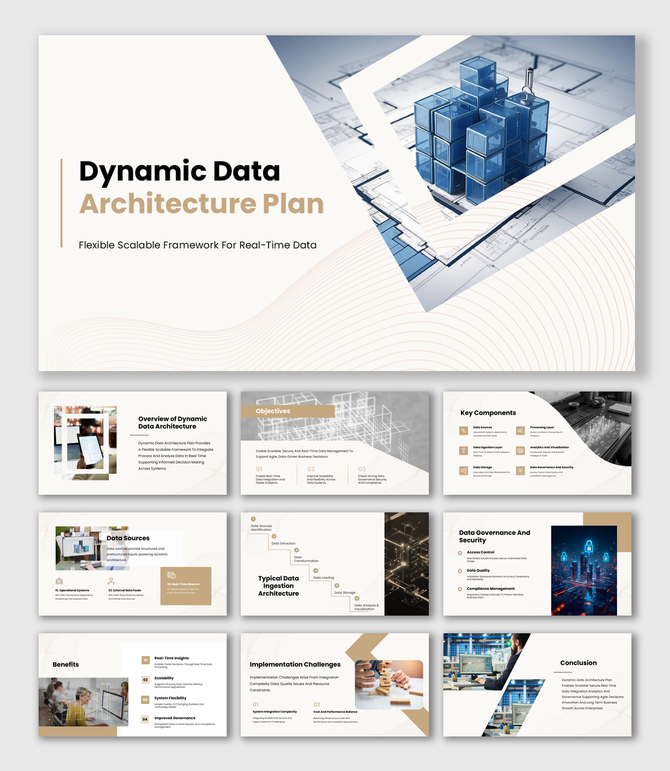Select the 'Benefits' heading
670x771 pixels.
pyautogui.click(x=65, y=664)
